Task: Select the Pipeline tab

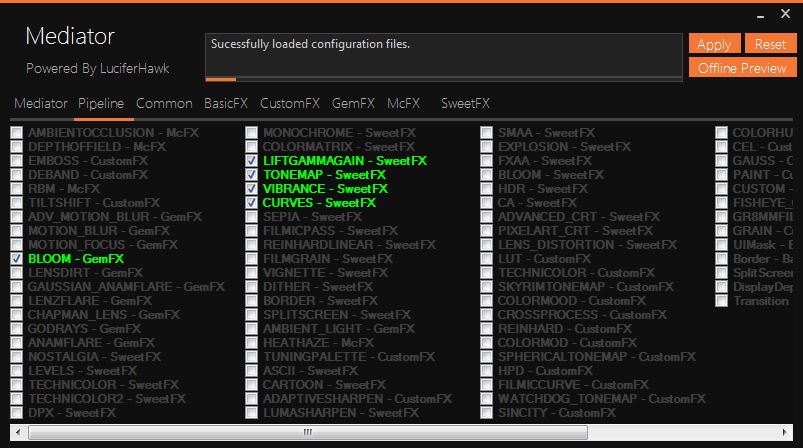Action: pyautogui.click(x=101, y=103)
